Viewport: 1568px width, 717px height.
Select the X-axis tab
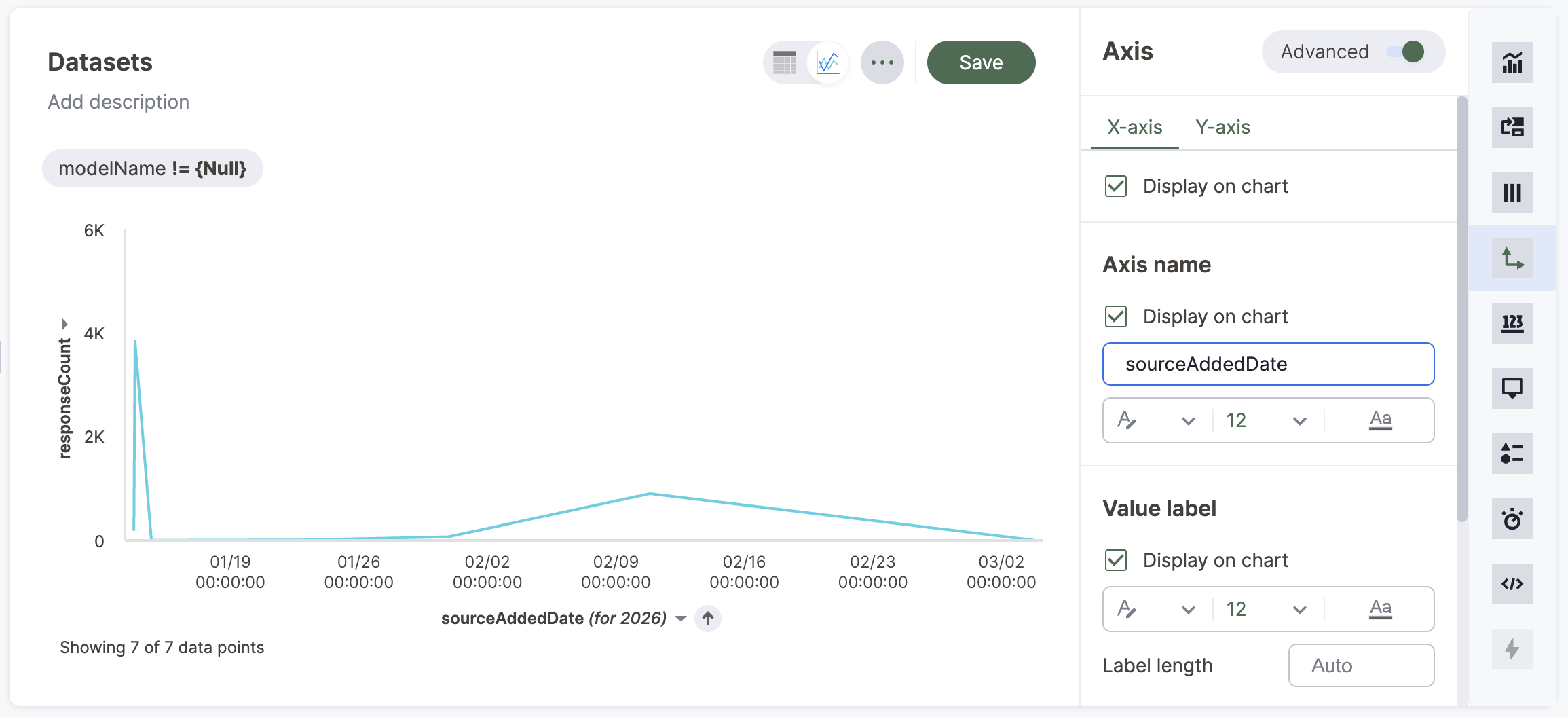[1135, 127]
